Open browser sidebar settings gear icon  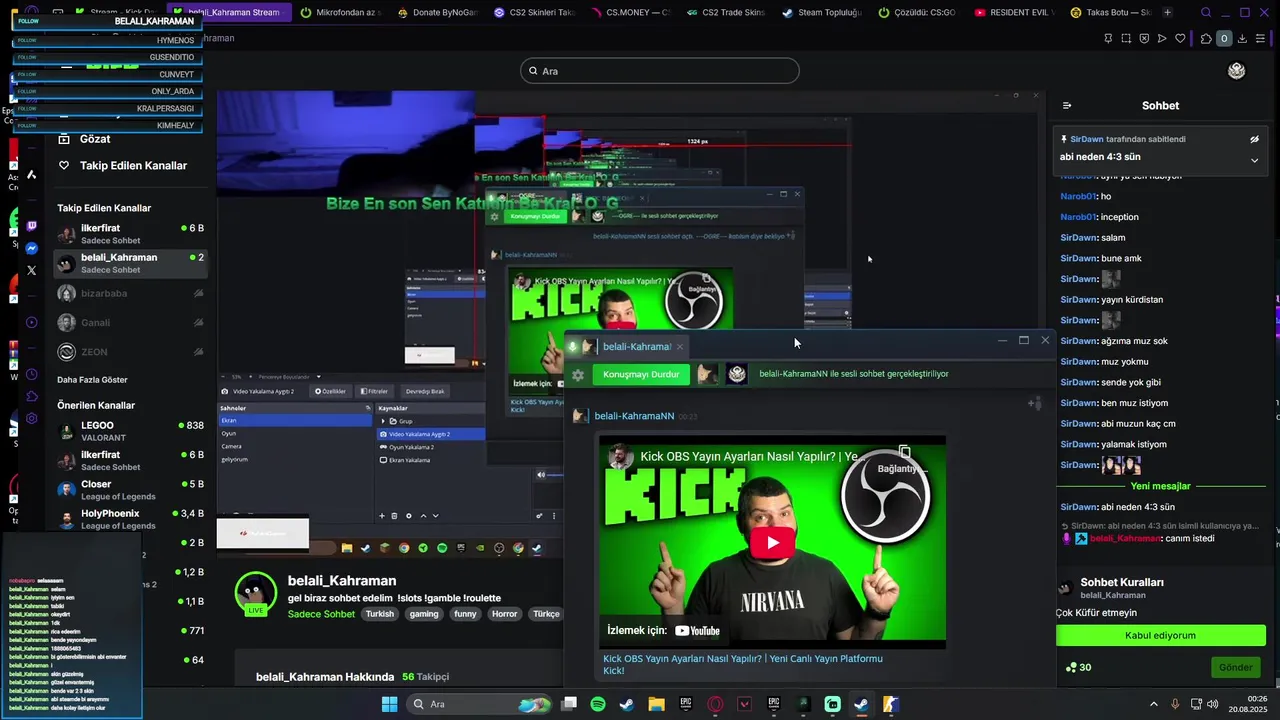(x=31, y=418)
